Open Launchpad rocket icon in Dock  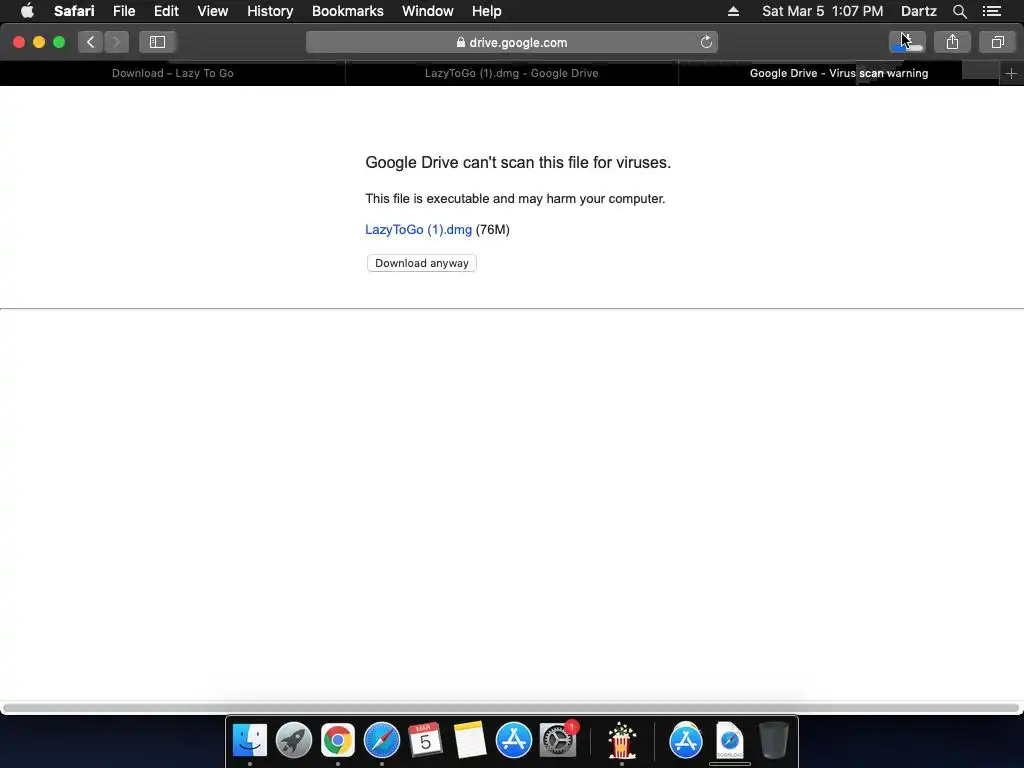tap(293, 741)
